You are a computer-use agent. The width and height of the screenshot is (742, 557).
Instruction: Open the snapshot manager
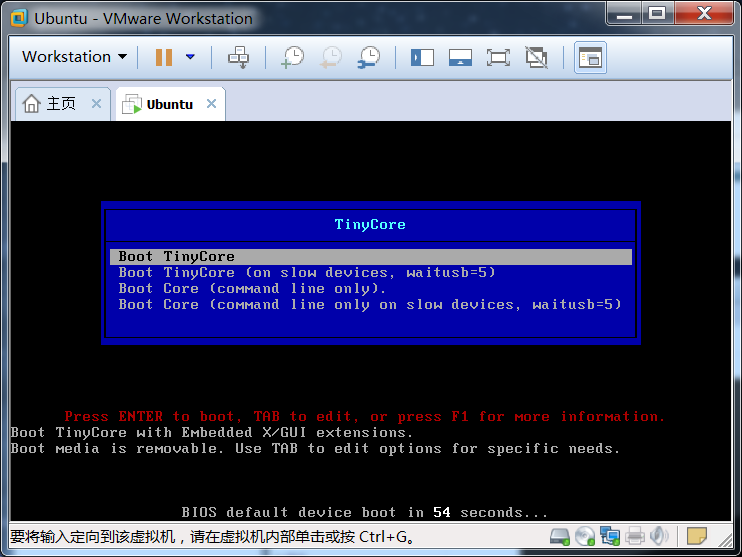[369, 57]
